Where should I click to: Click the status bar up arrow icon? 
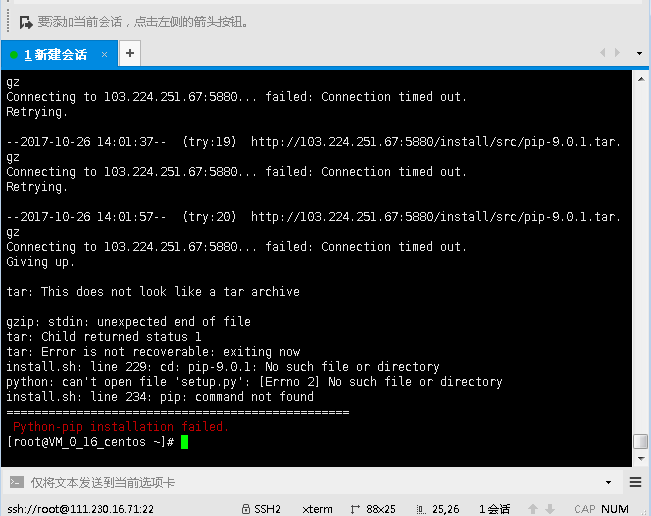tap(533, 509)
